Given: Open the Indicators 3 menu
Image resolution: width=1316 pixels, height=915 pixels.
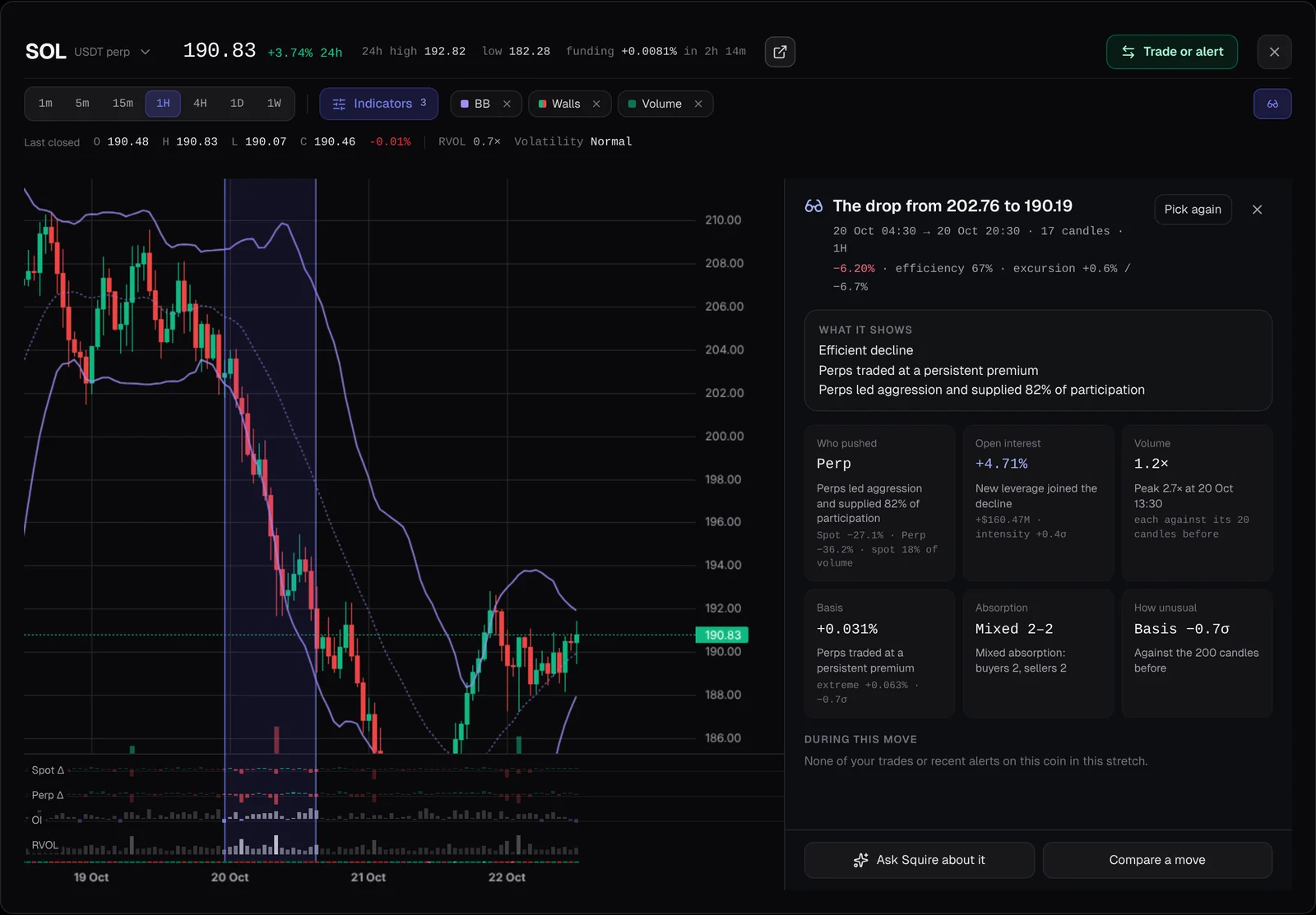Looking at the screenshot, I should pyautogui.click(x=378, y=104).
